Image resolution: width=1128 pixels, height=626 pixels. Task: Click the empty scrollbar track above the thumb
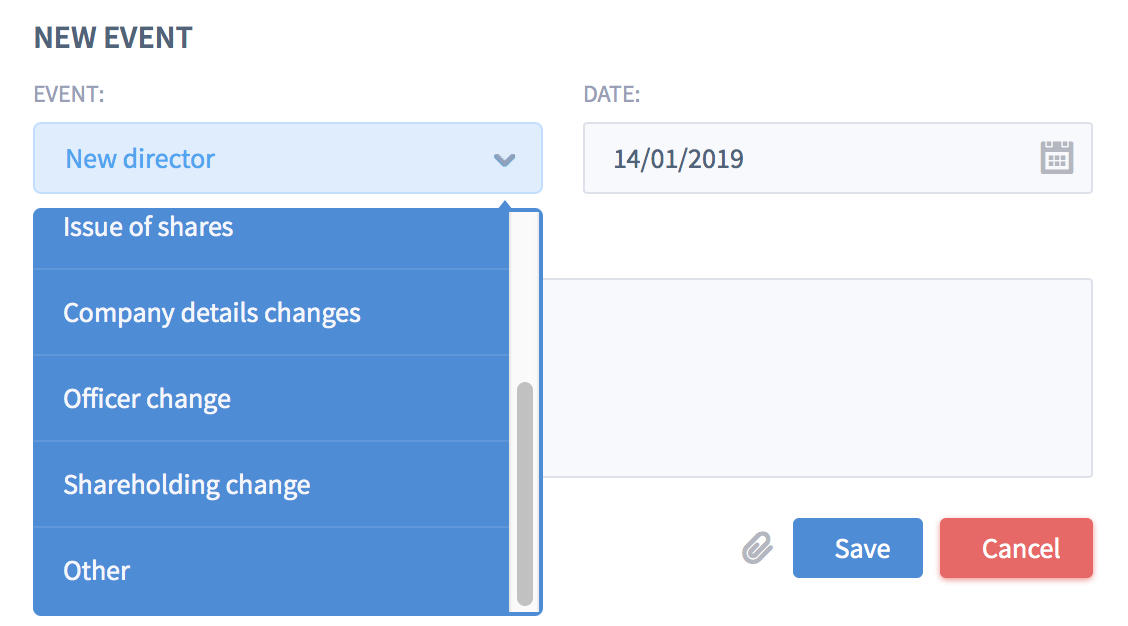coord(525,296)
